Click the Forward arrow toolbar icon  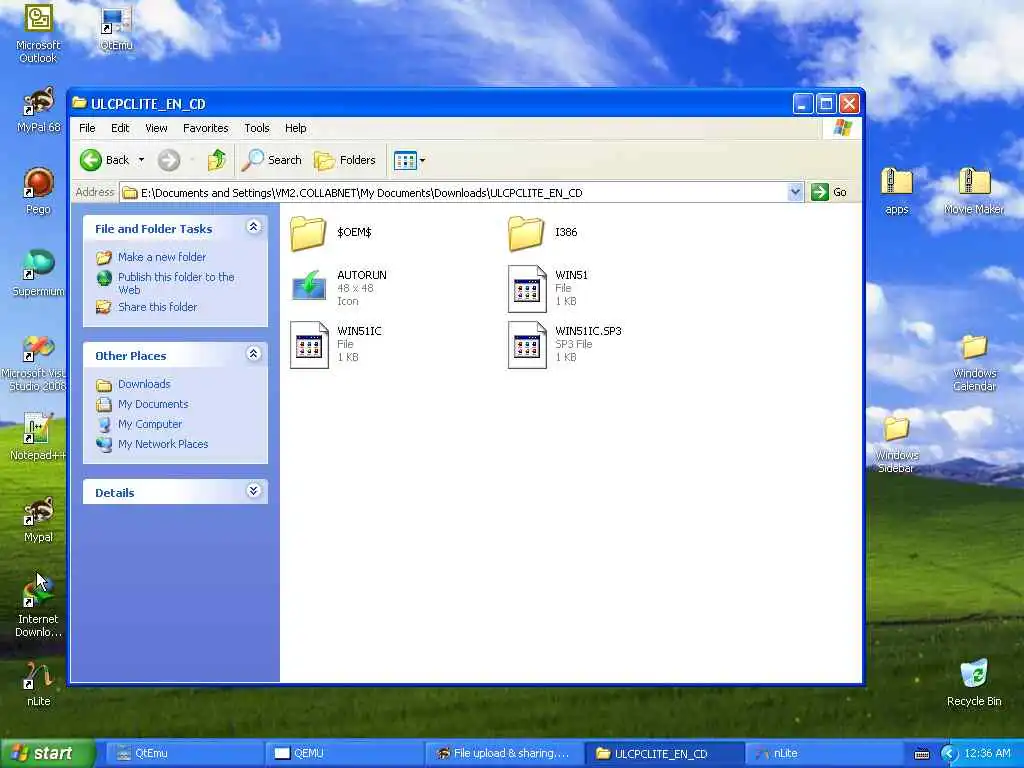point(168,160)
